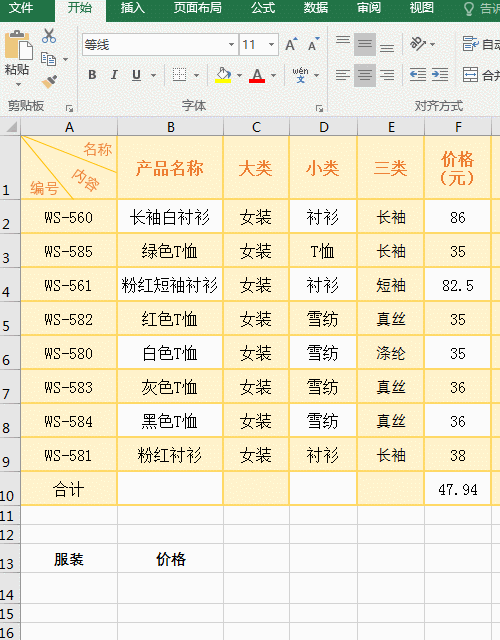The image size is (500, 640).
Task: Click the Decrease Font Size icon
Action: [x=313, y=44]
